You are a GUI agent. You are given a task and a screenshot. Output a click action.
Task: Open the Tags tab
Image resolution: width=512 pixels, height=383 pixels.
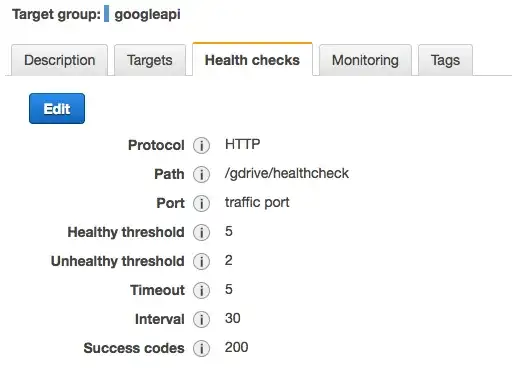coord(445,60)
